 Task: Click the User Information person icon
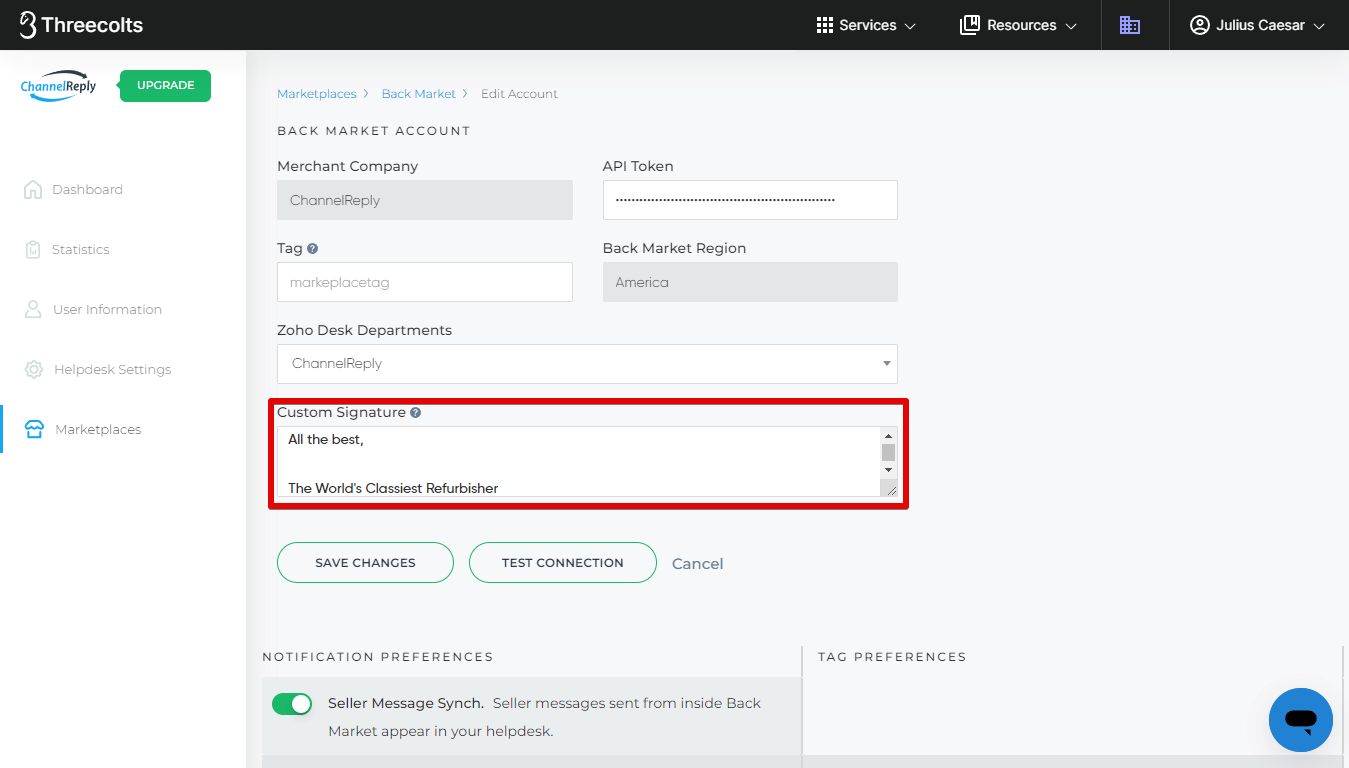coord(33,309)
